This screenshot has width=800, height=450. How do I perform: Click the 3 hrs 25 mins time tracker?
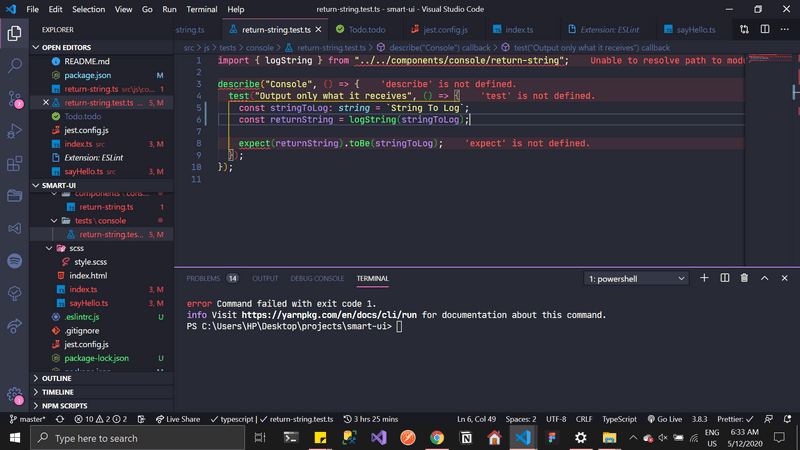point(370,419)
